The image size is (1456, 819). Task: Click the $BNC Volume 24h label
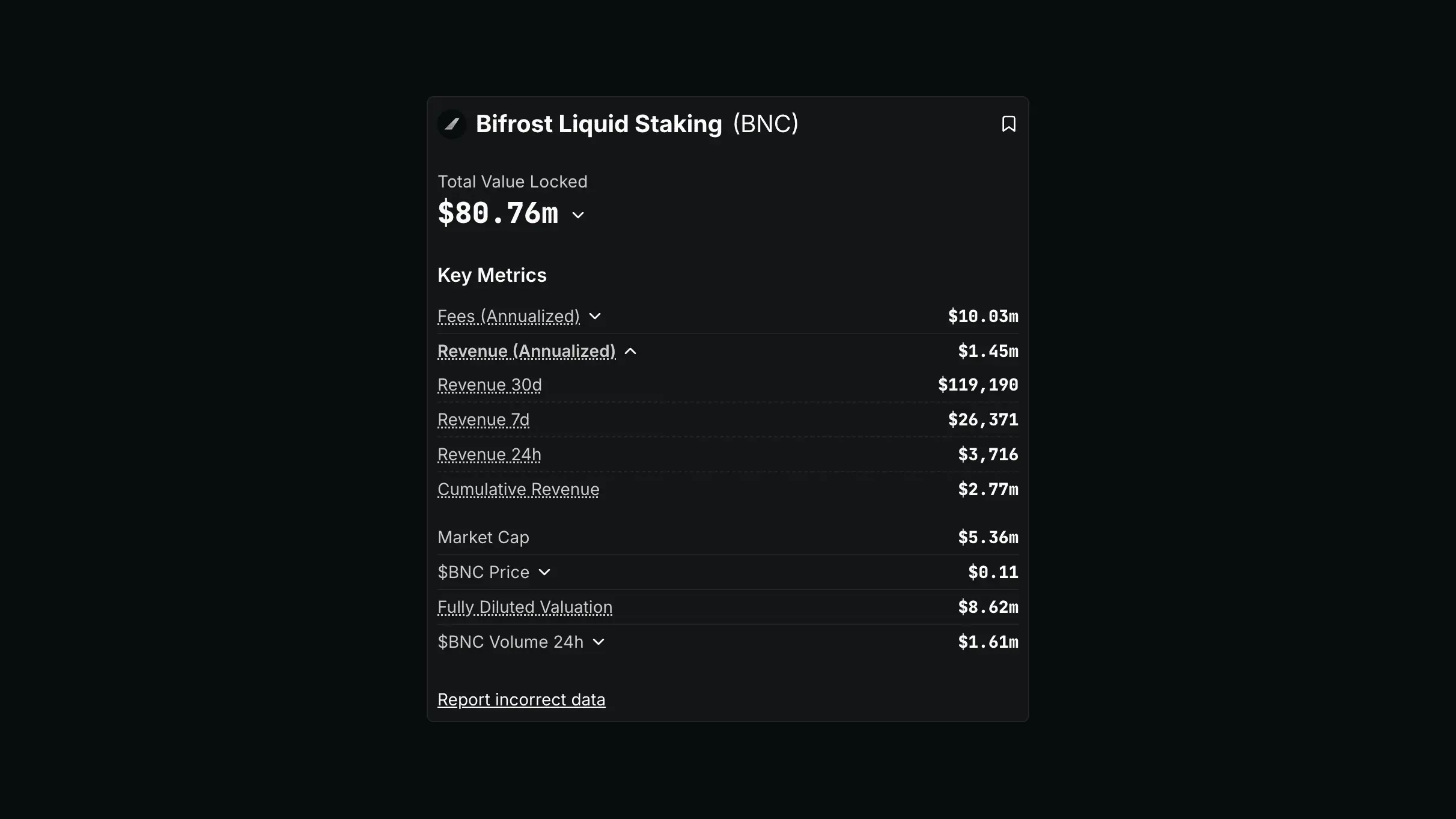pos(510,642)
